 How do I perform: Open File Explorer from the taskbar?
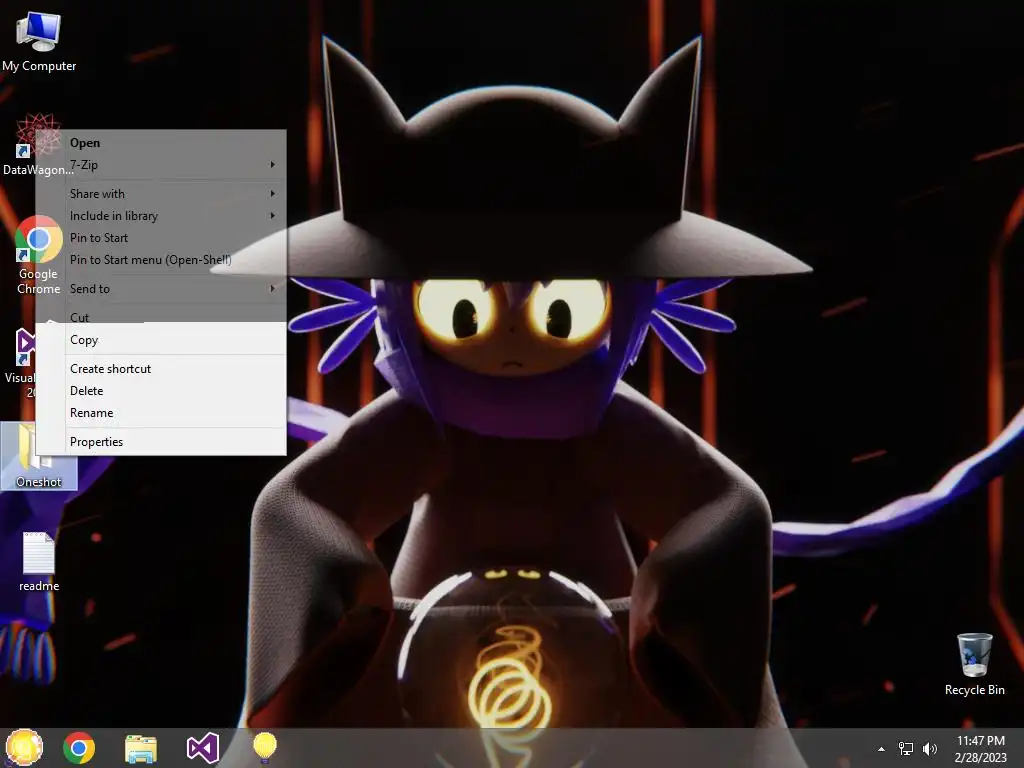point(141,748)
